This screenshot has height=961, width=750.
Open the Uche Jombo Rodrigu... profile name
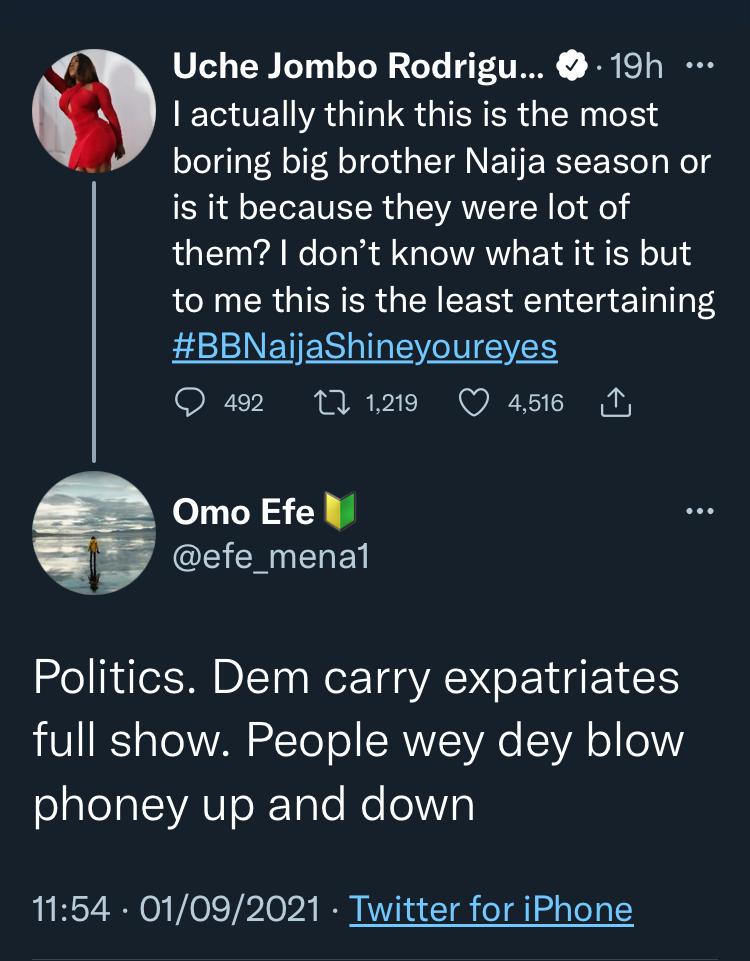click(358, 67)
